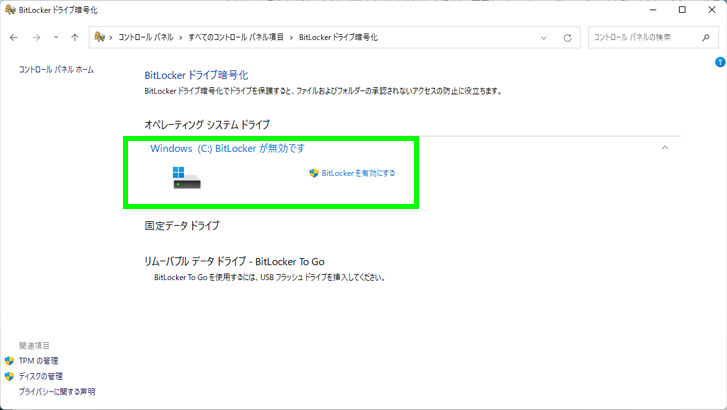This screenshot has width=727, height=410.
Task: Open TPM の管理 link
Action: click(x=38, y=361)
